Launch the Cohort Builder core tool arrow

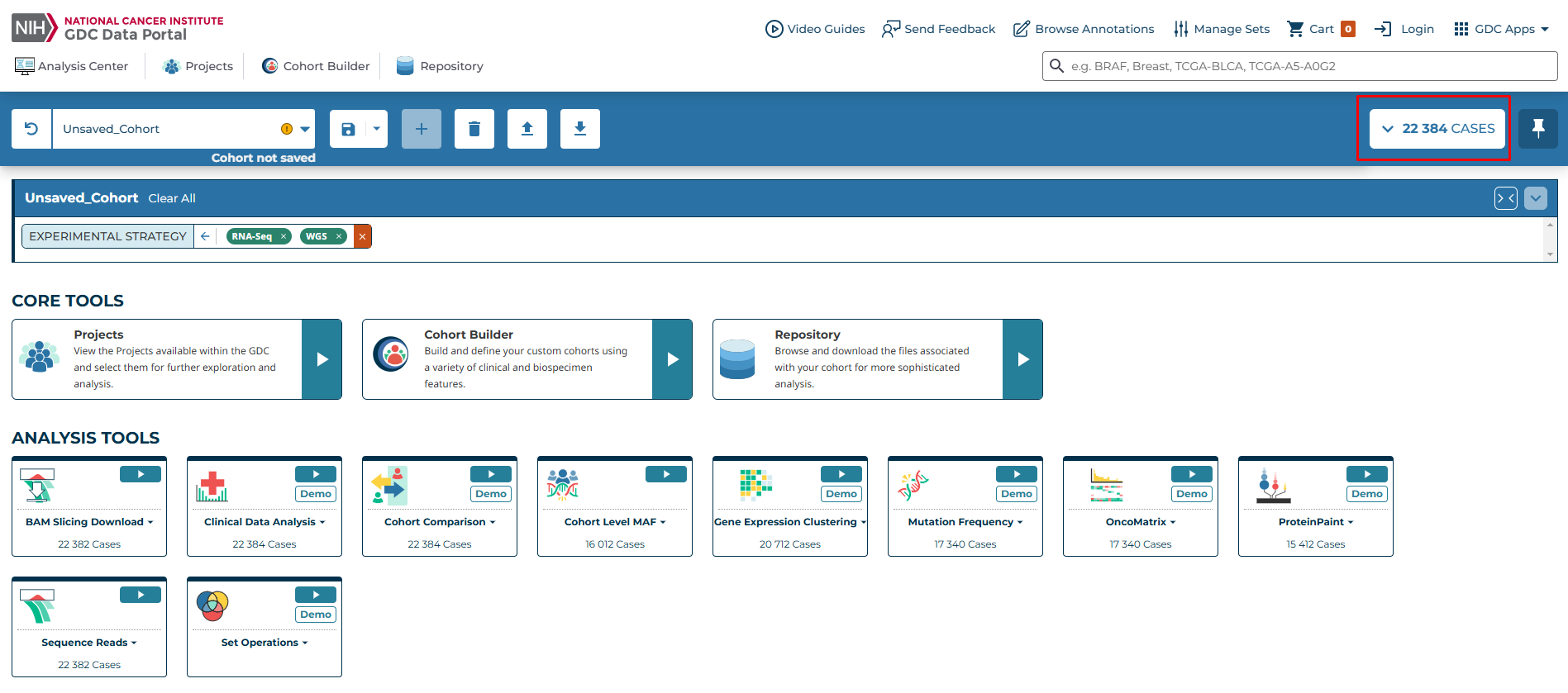(x=673, y=359)
